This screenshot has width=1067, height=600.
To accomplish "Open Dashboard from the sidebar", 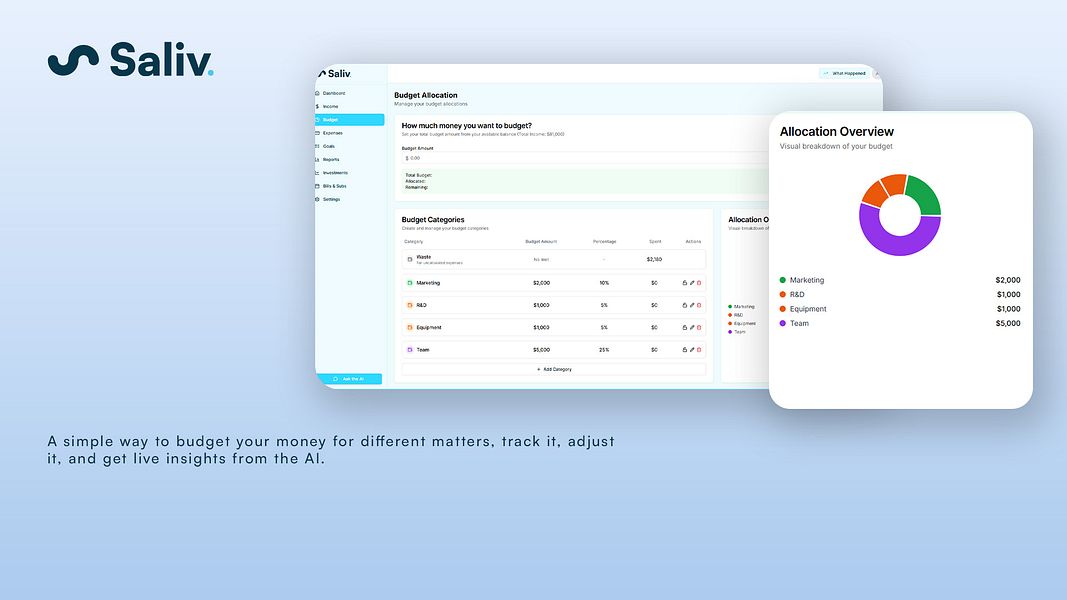I will pos(331,93).
